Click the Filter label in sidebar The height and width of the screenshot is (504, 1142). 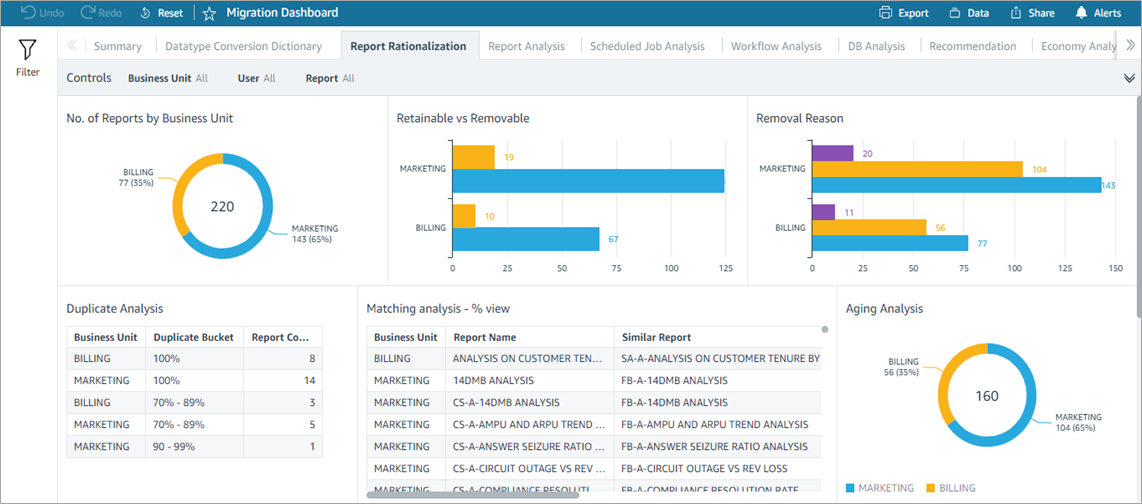coord(28,72)
